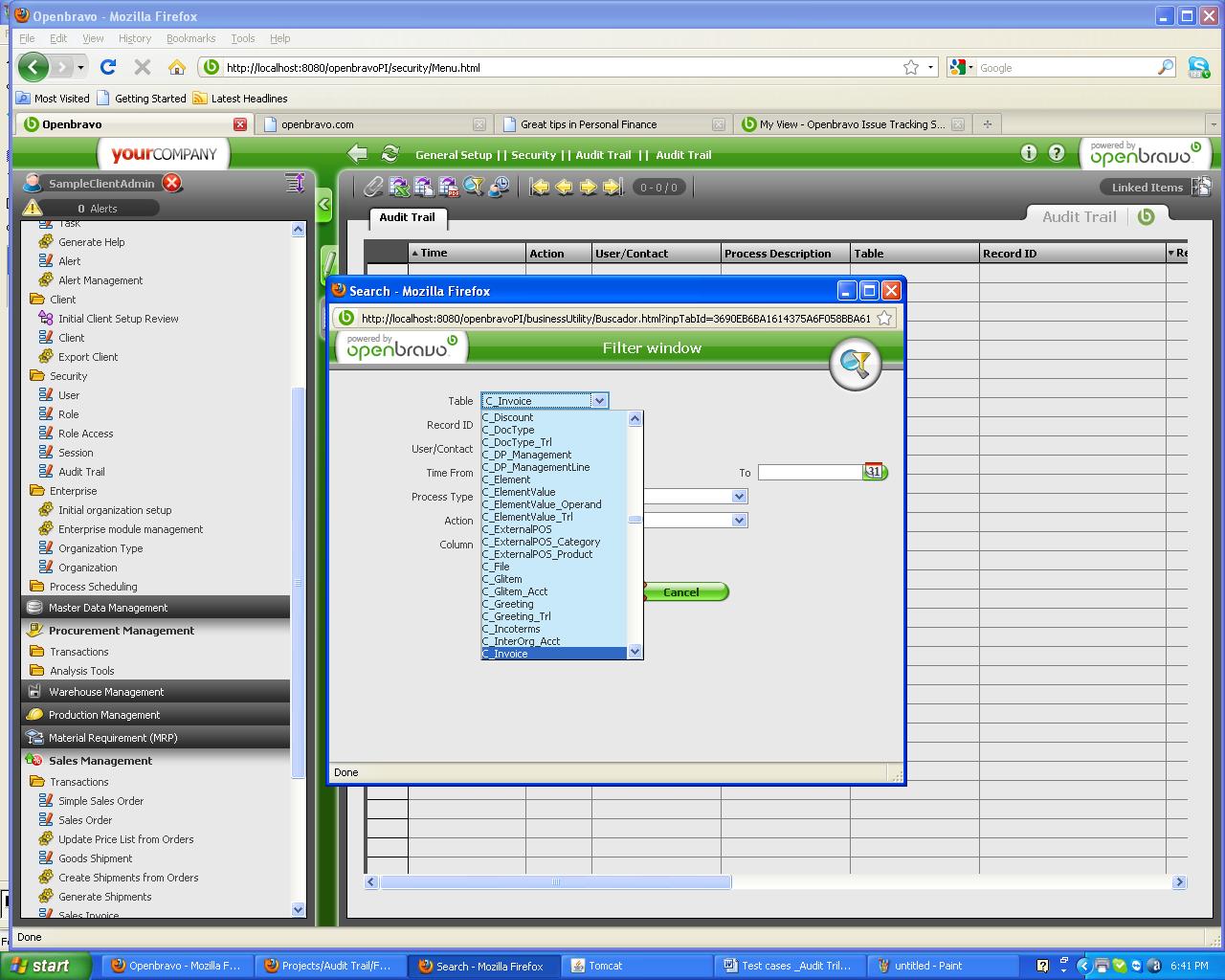Log out via red X beside SampleClientAdmin
The height and width of the screenshot is (980, 1225).
(x=171, y=183)
